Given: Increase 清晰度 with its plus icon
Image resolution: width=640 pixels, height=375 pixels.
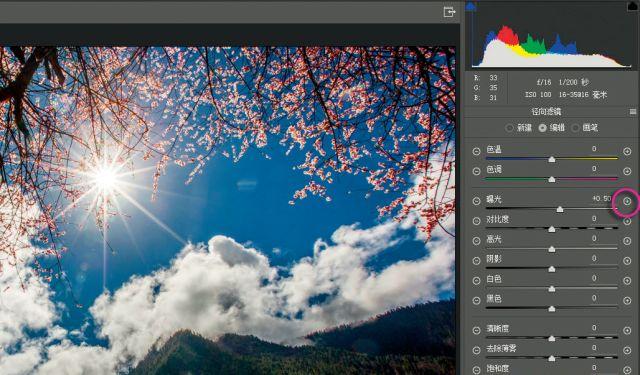Looking at the screenshot, I should tap(627, 331).
